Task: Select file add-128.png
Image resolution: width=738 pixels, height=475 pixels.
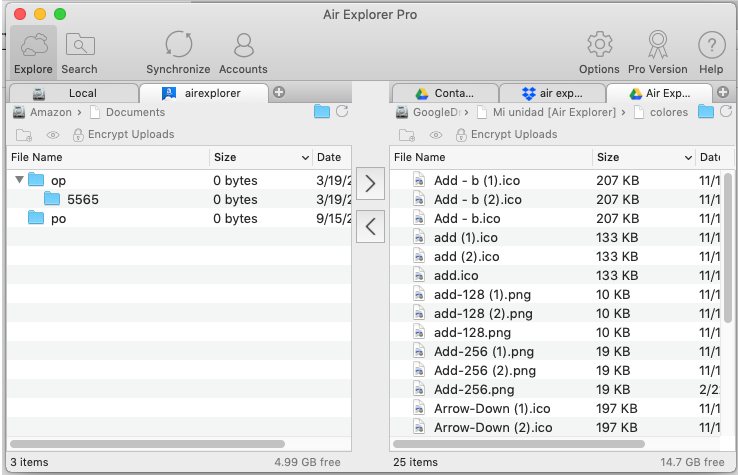Action: click(555, 332)
